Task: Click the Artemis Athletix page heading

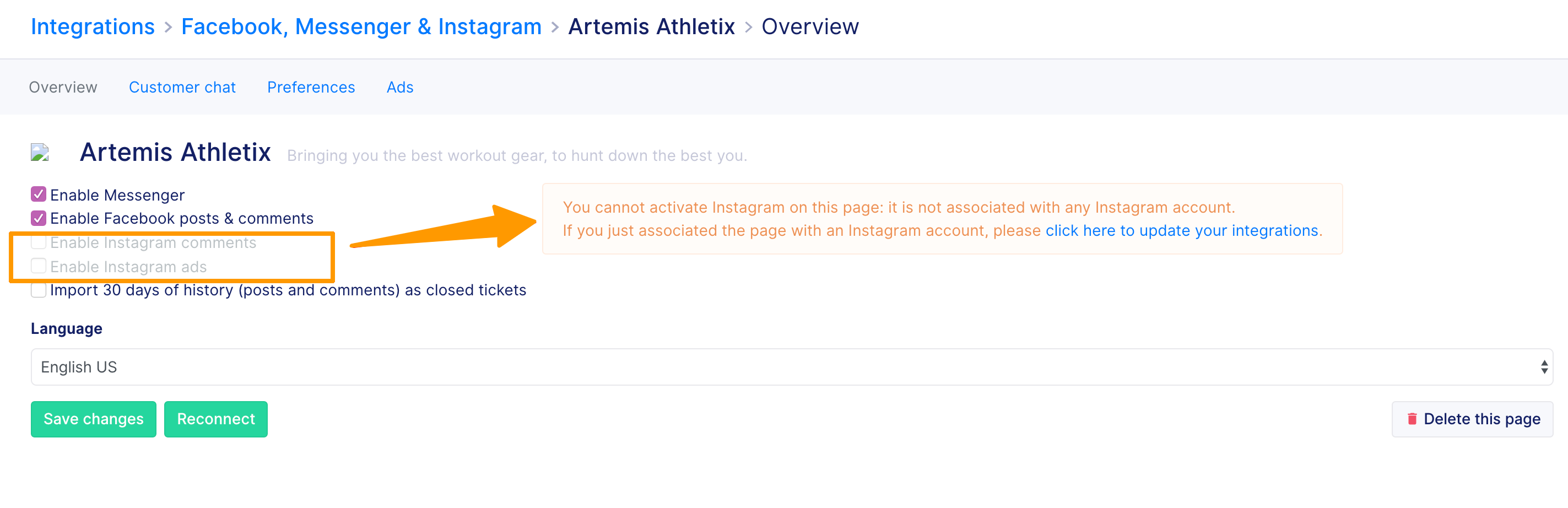Action: click(x=175, y=152)
